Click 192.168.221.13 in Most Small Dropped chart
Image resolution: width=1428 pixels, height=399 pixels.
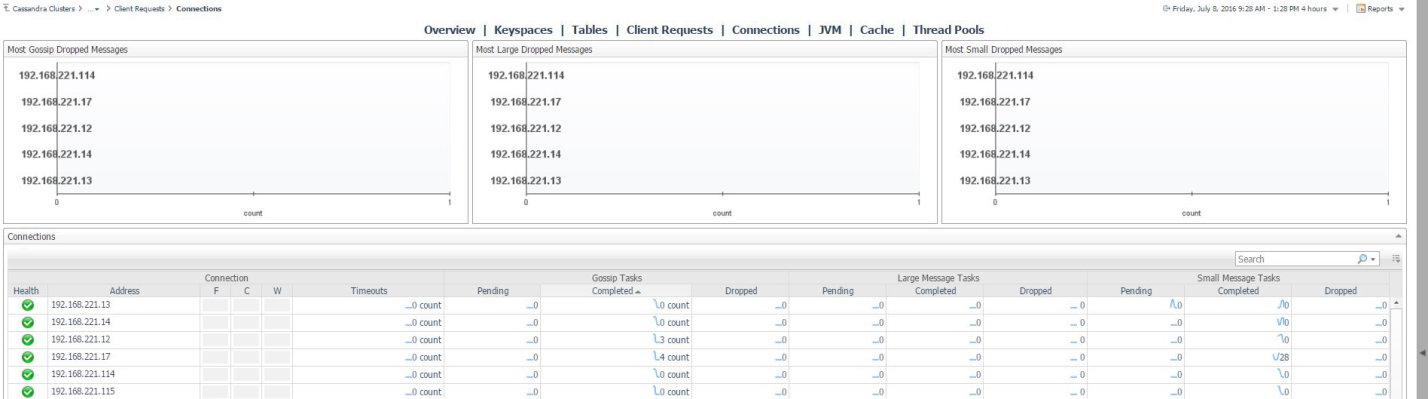tap(995, 181)
